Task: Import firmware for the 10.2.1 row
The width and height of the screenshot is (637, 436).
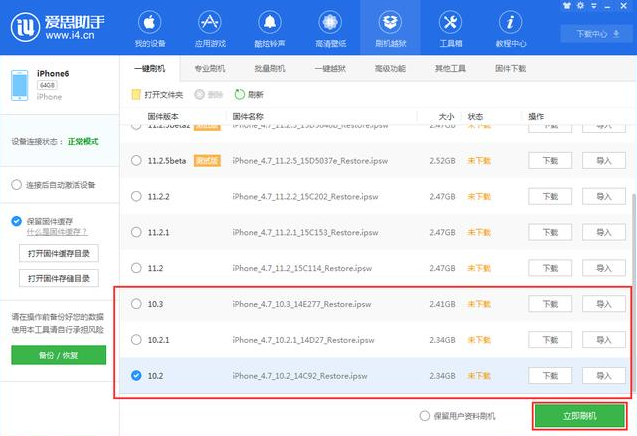Action: click(604, 339)
